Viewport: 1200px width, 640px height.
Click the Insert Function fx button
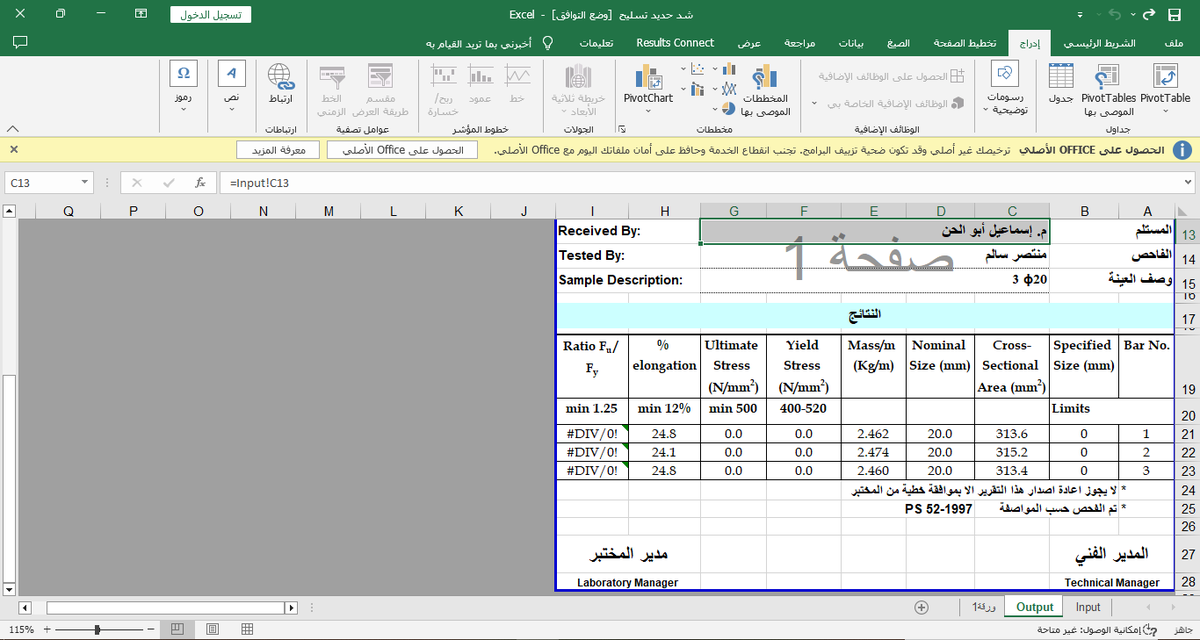[200, 183]
